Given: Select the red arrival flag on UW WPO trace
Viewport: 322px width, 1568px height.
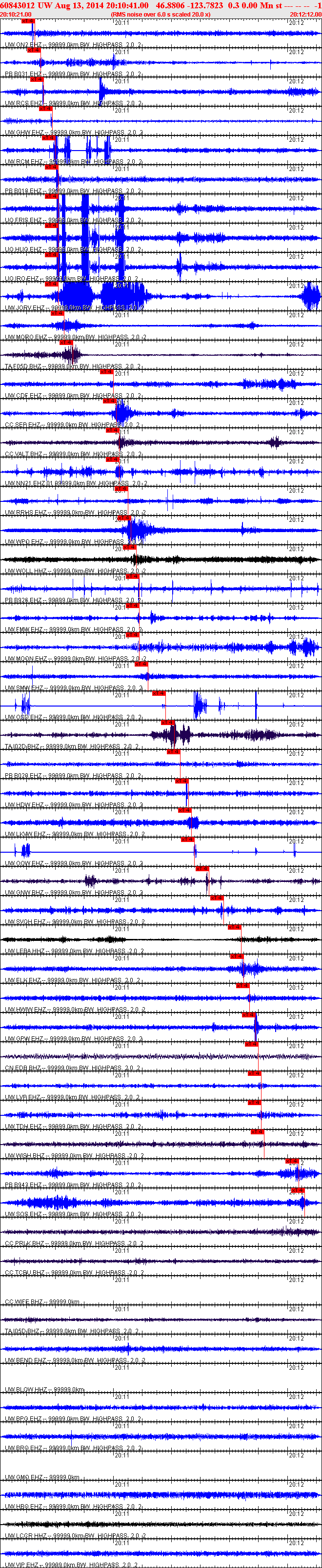Looking at the screenshot, I should point(123,518).
